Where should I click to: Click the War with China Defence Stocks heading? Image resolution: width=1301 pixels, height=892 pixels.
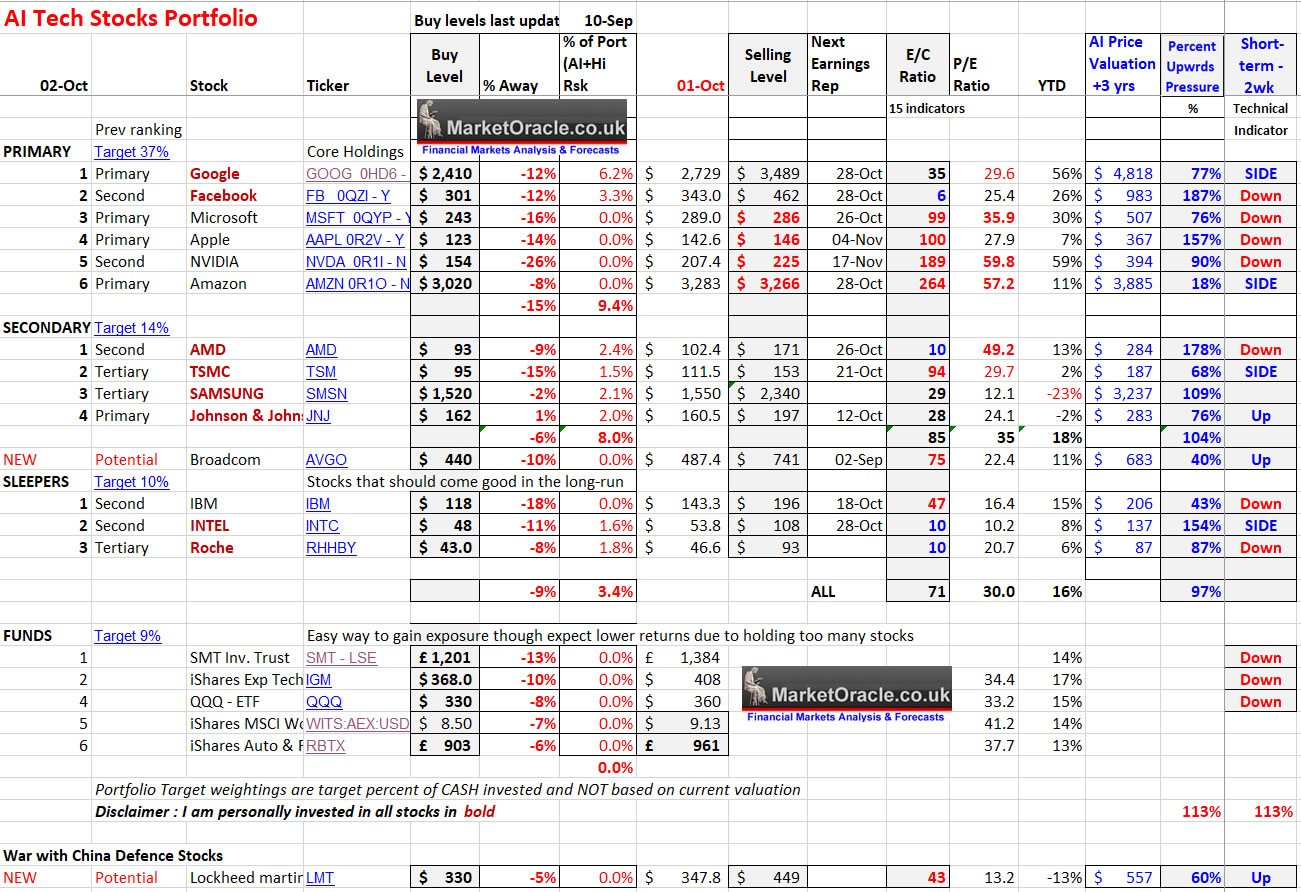tap(113, 856)
